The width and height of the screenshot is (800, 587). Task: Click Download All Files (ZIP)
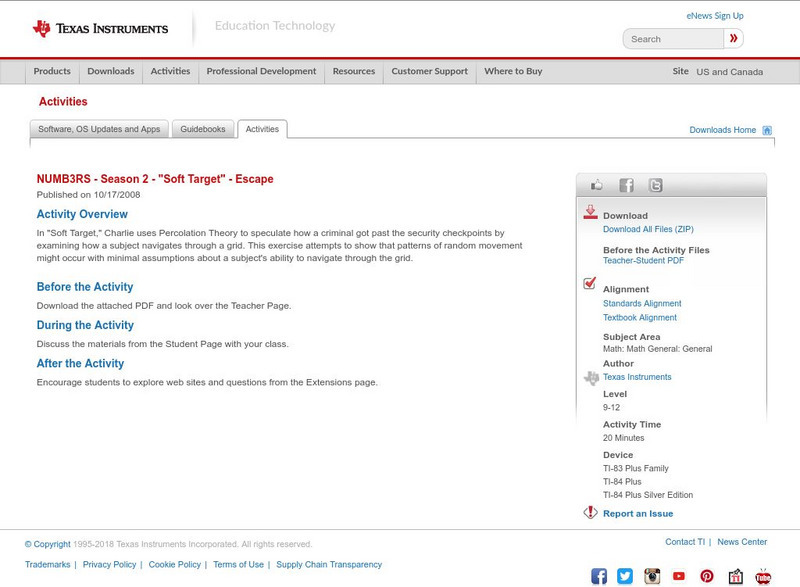648,229
